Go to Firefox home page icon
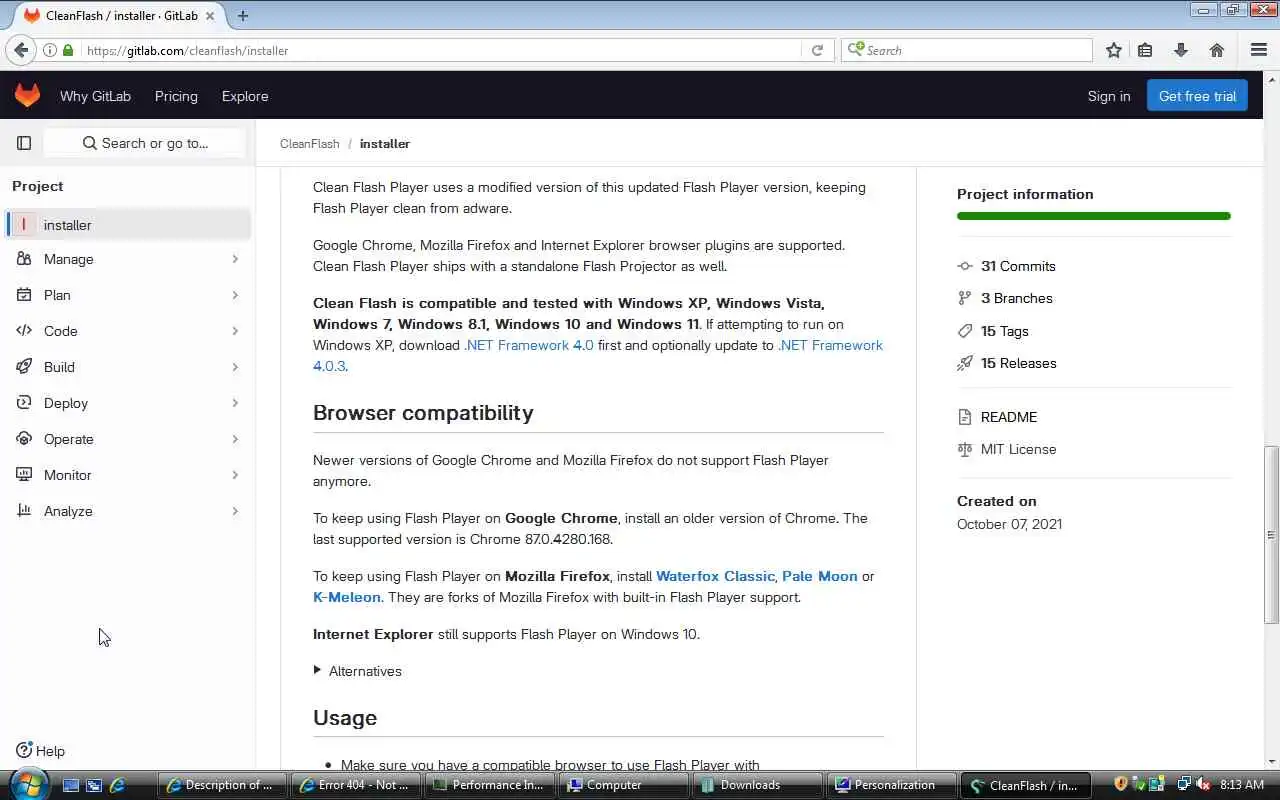 (1217, 50)
